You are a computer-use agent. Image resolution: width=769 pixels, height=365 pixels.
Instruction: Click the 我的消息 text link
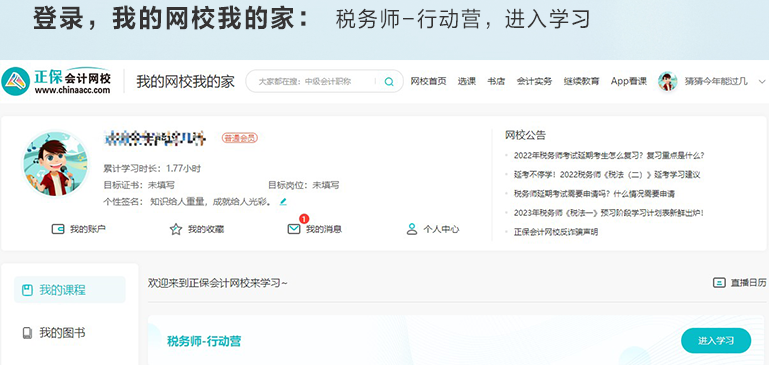pyautogui.click(x=324, y=229)
